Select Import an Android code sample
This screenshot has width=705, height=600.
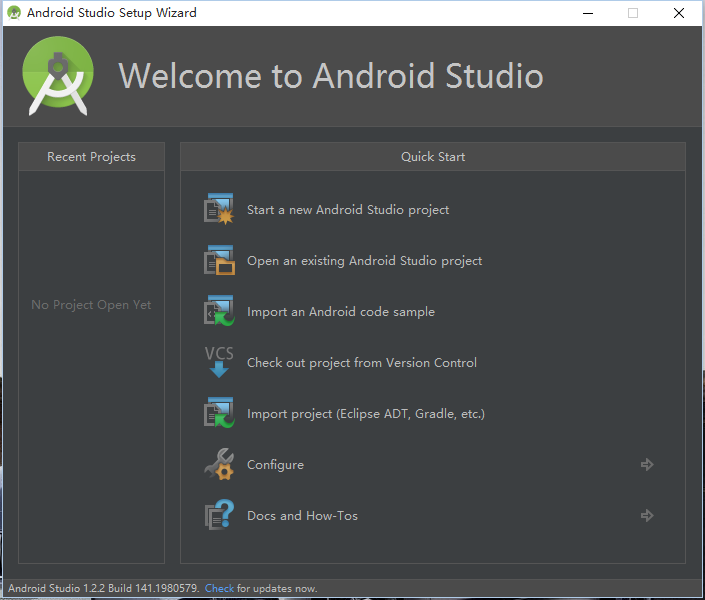pos(341,312)
